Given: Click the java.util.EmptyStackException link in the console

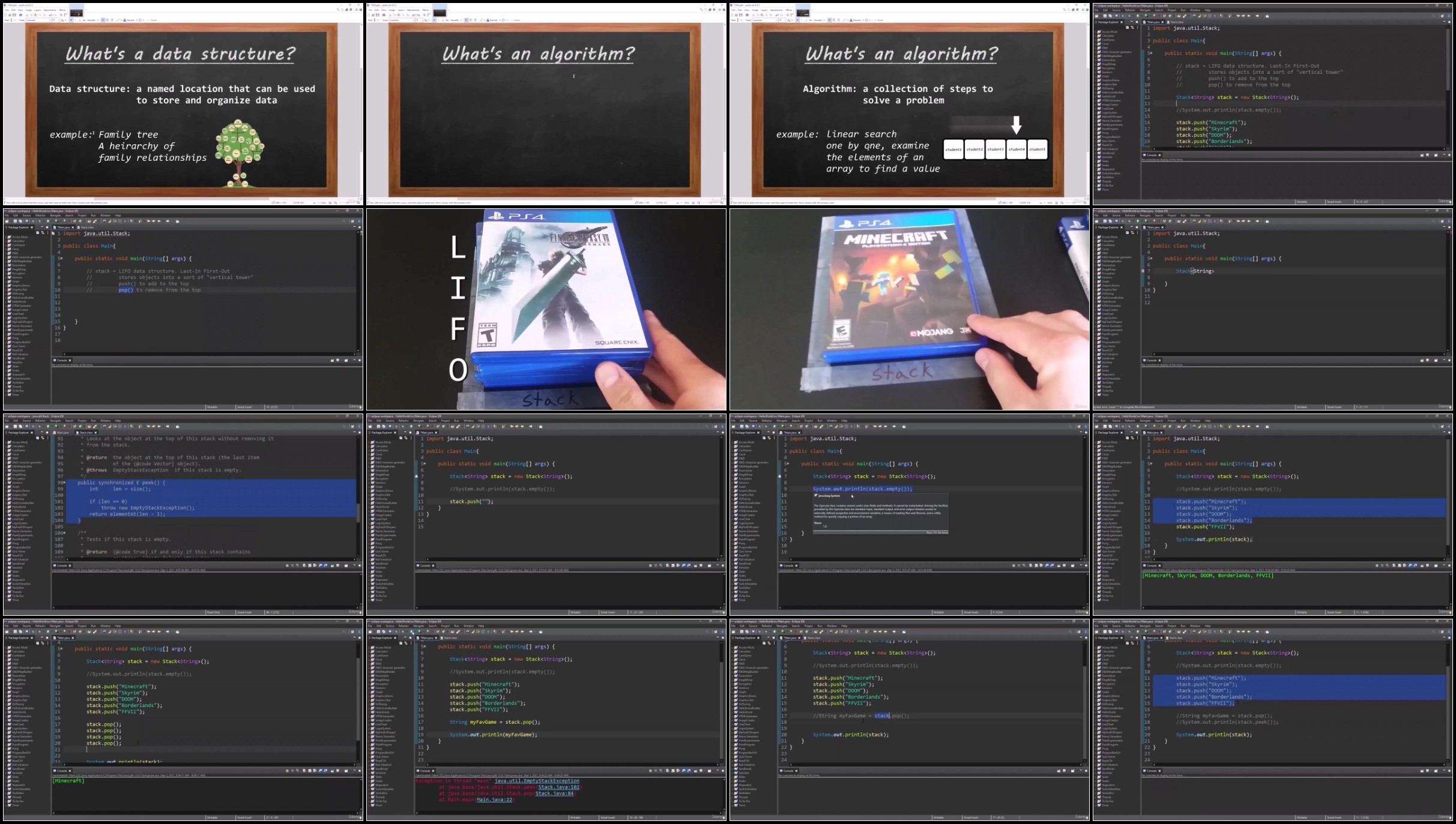Looking at the screenshot, I should 537,781.
